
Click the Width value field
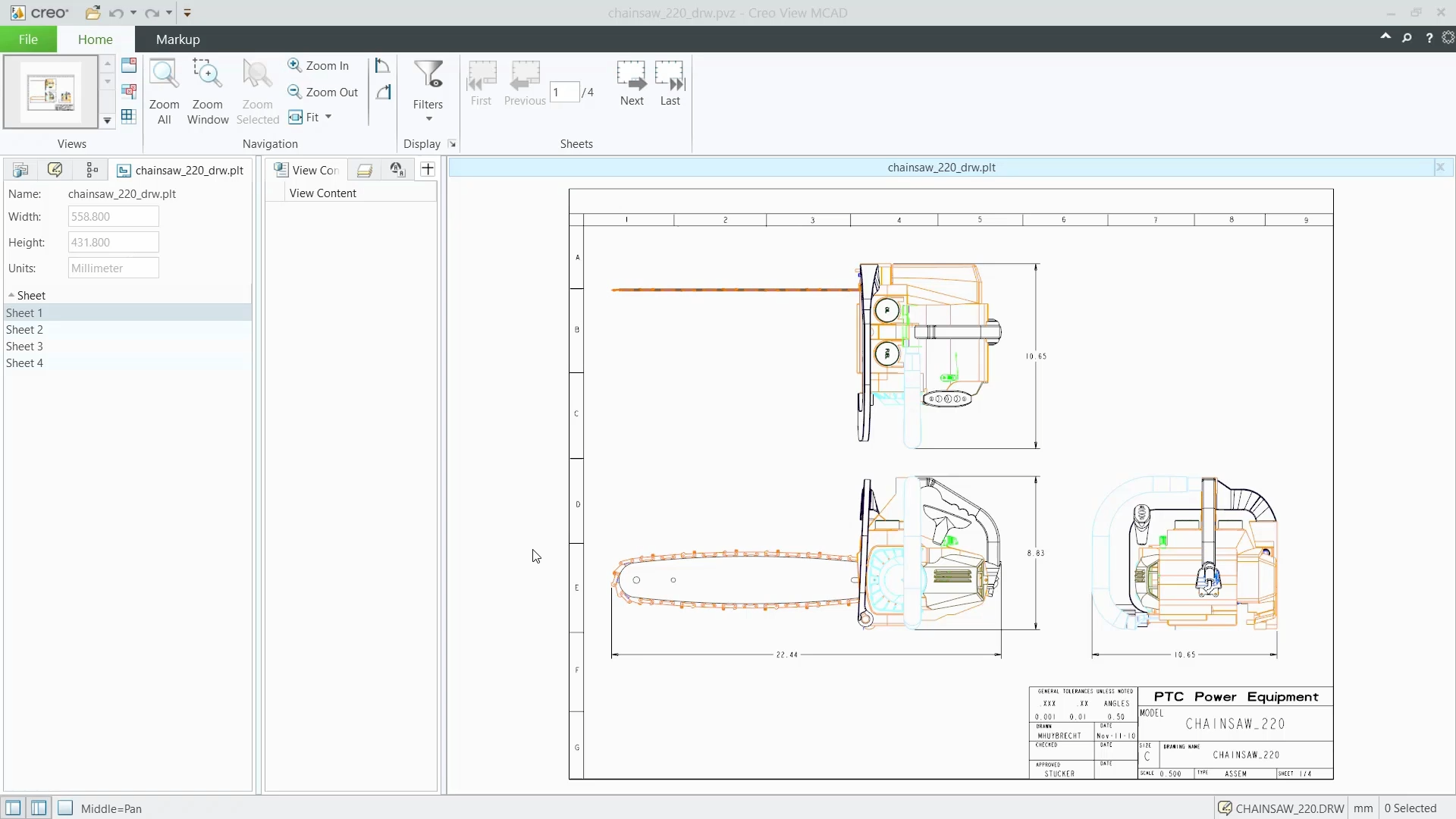click(x=113, y=217)
